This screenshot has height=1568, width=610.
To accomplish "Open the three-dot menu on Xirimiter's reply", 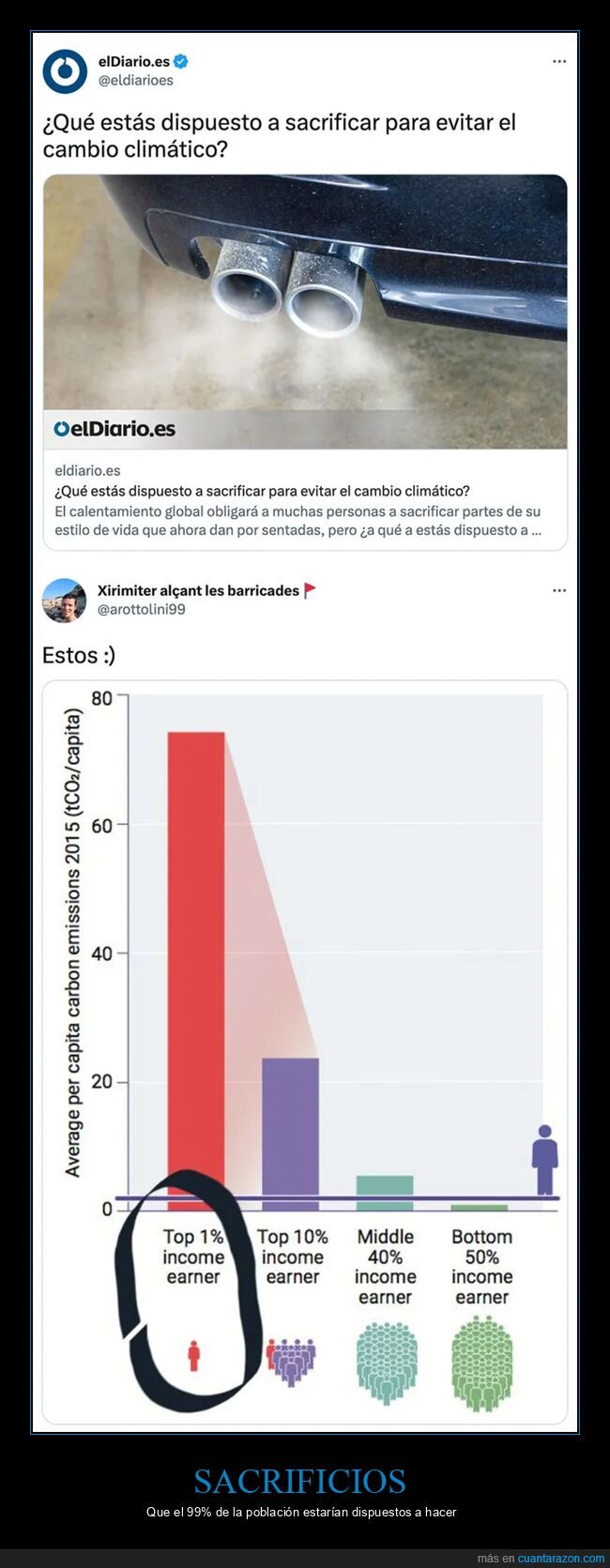I will [559, 590].
